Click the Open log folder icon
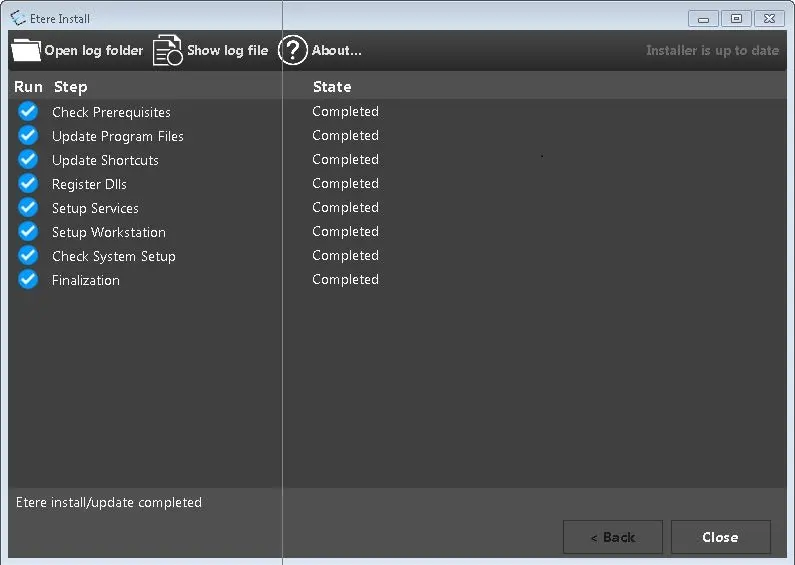Viewport: 795px width, 565px height. click(25, 50)
